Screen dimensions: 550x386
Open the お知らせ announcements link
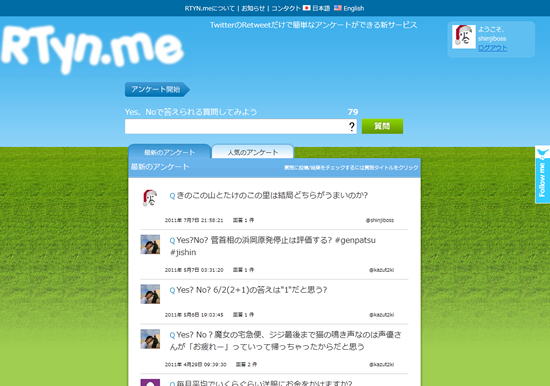(253, 8)
